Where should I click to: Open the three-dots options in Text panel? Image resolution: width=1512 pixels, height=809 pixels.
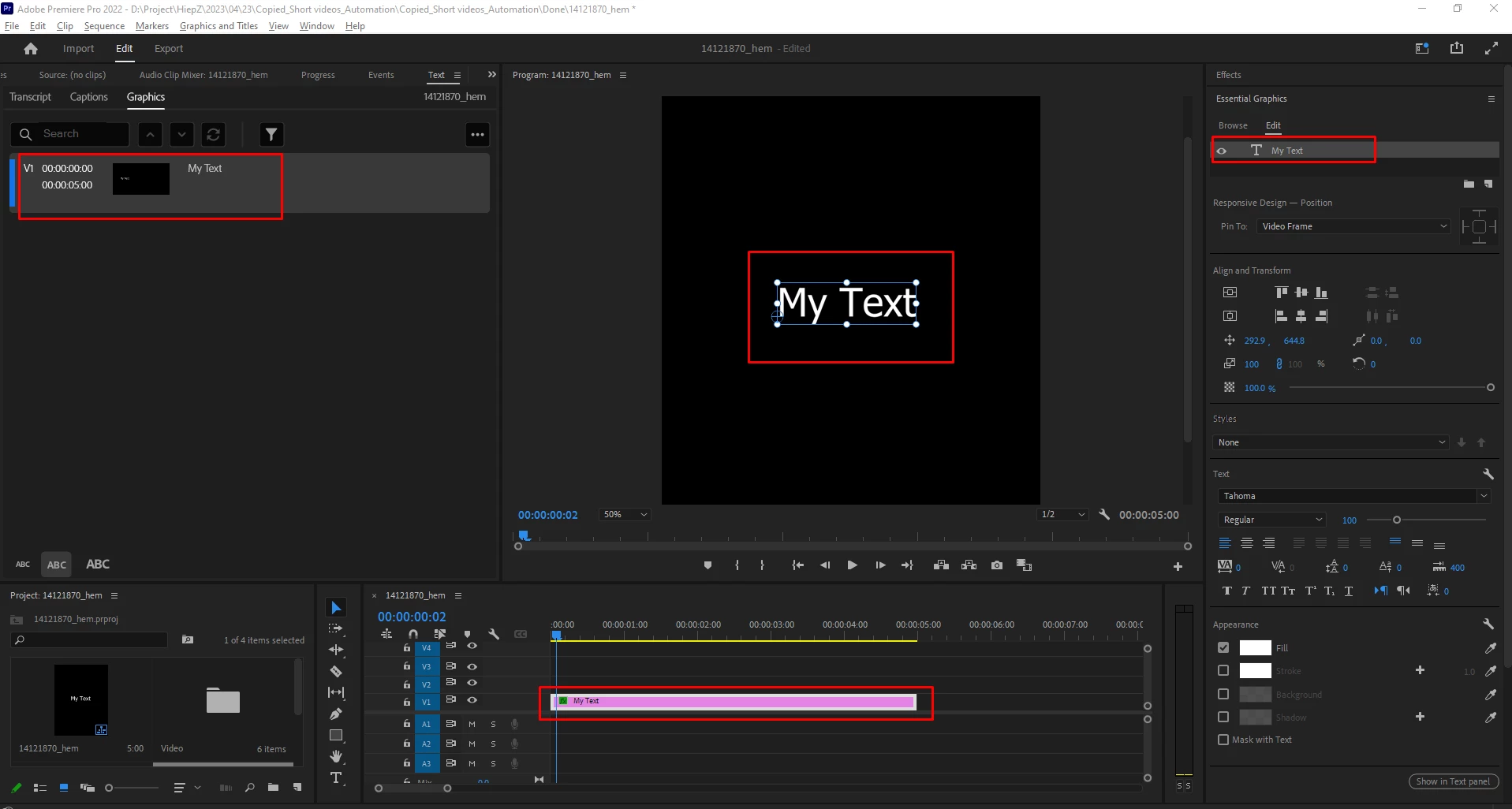(x=478, y=135)
